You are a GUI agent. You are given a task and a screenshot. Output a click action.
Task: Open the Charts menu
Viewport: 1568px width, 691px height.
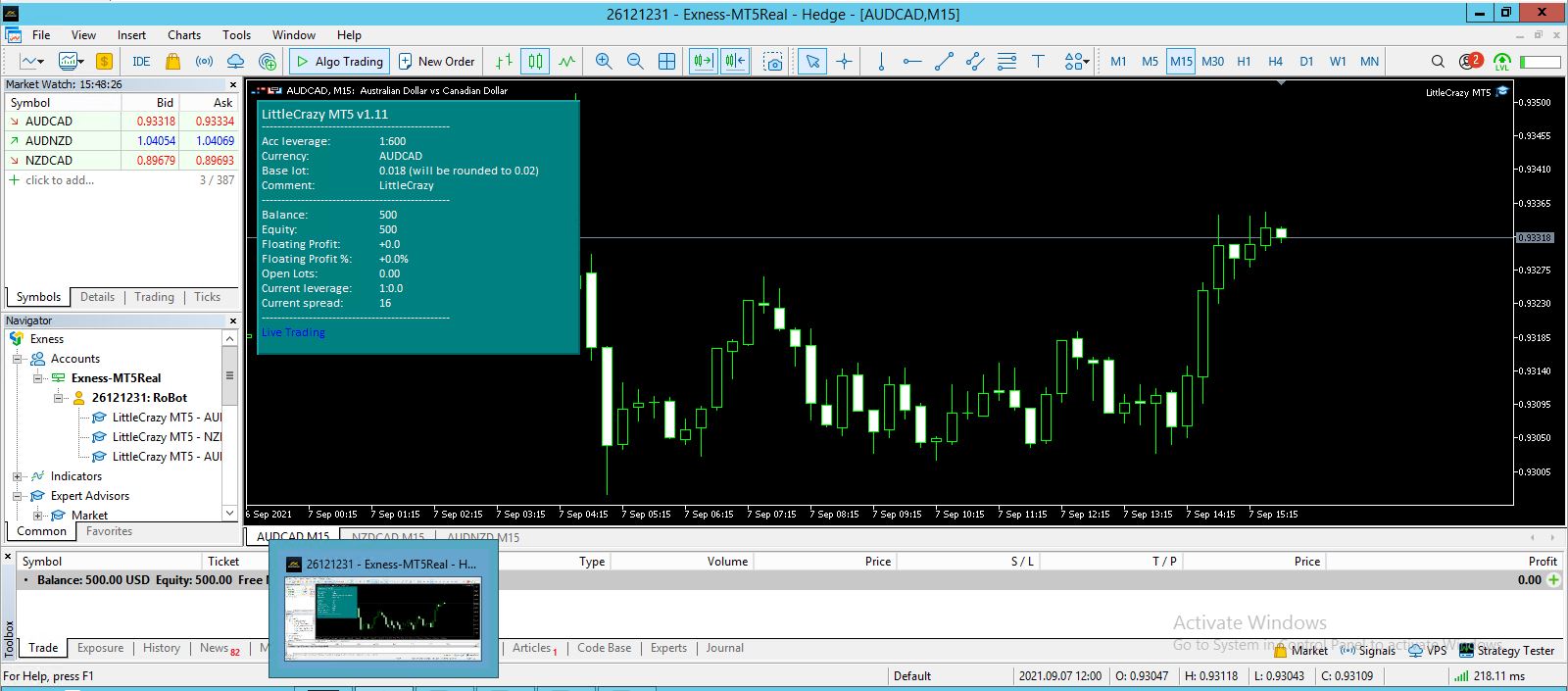point(184,34)
